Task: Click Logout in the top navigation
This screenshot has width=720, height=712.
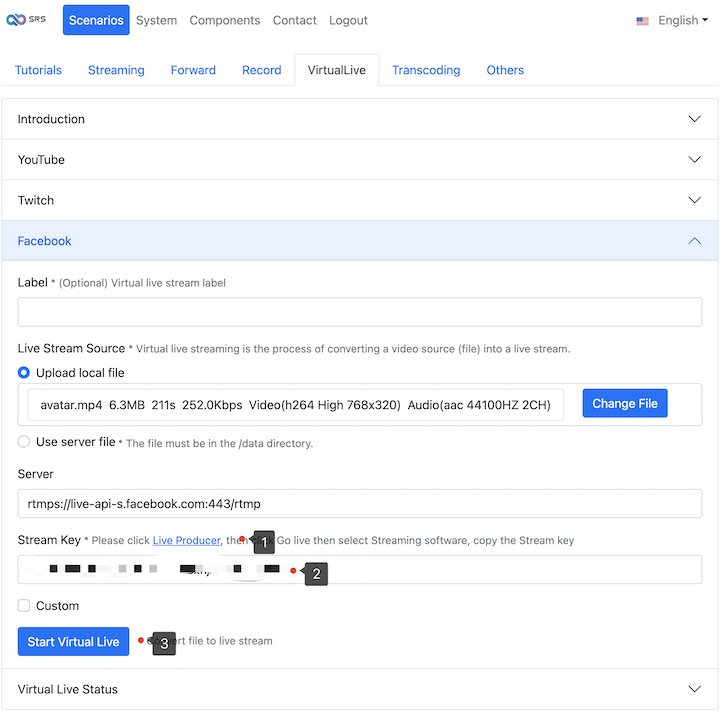Action: pos(348,20)
